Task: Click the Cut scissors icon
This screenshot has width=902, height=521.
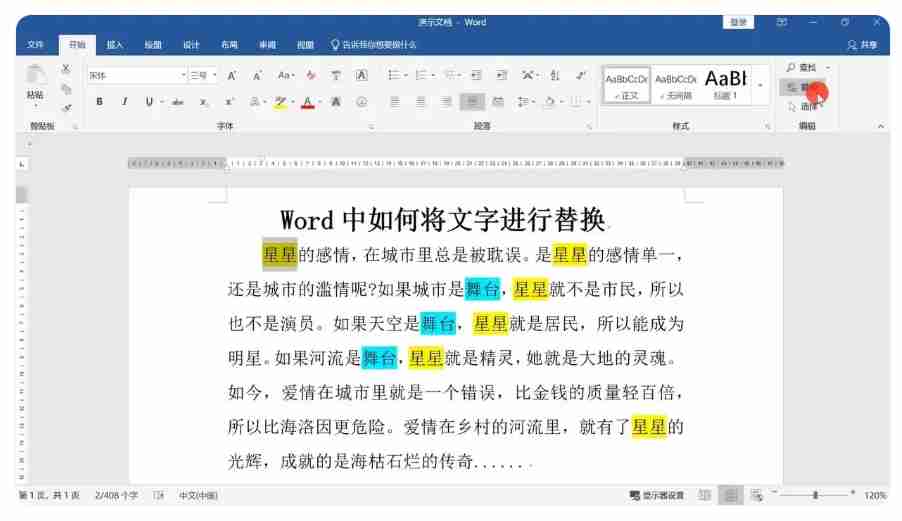Action: (x=66, y=68)
